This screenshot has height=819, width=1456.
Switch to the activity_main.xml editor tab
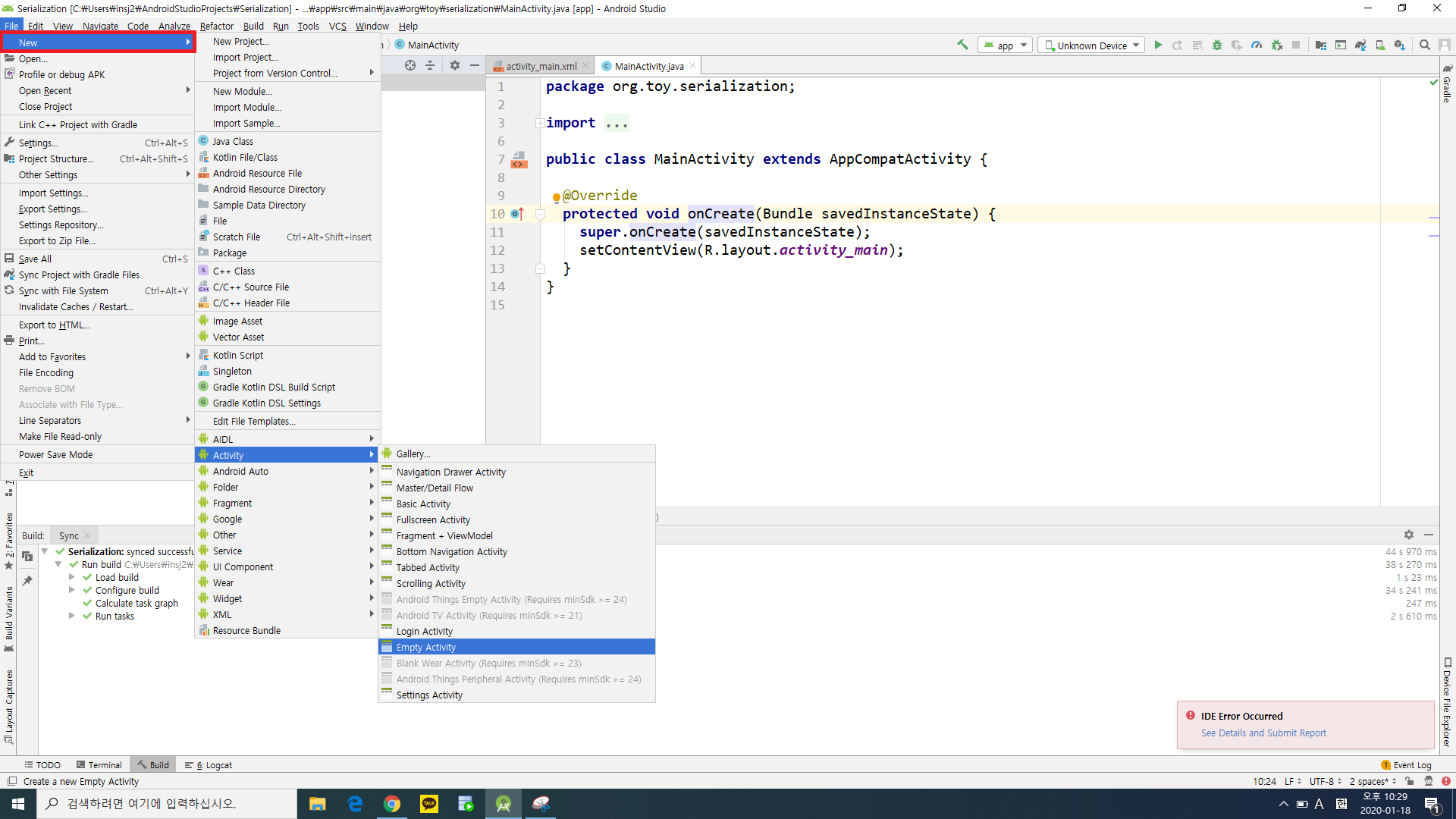tap(541, 67)
